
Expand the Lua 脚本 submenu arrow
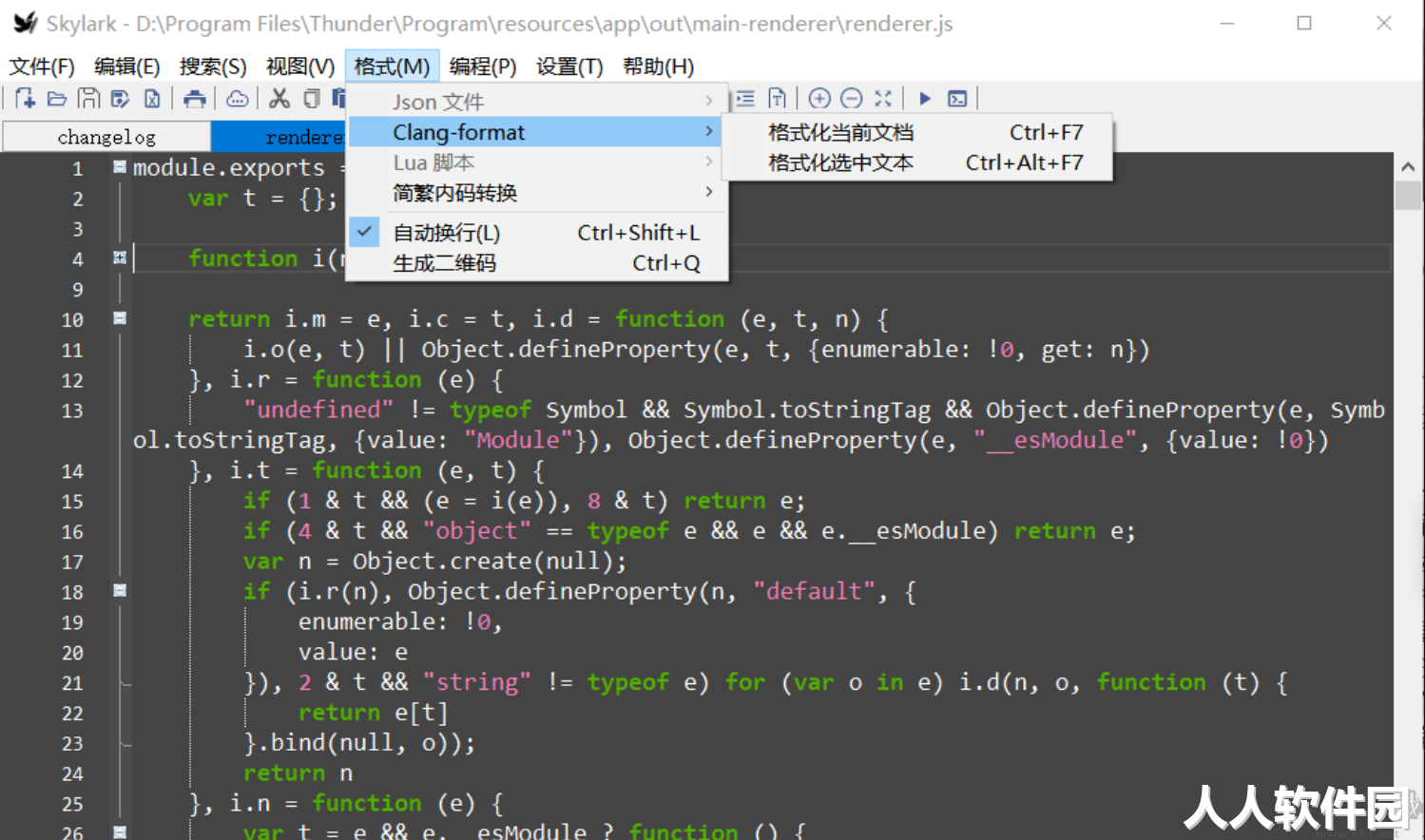coord(709,162)
